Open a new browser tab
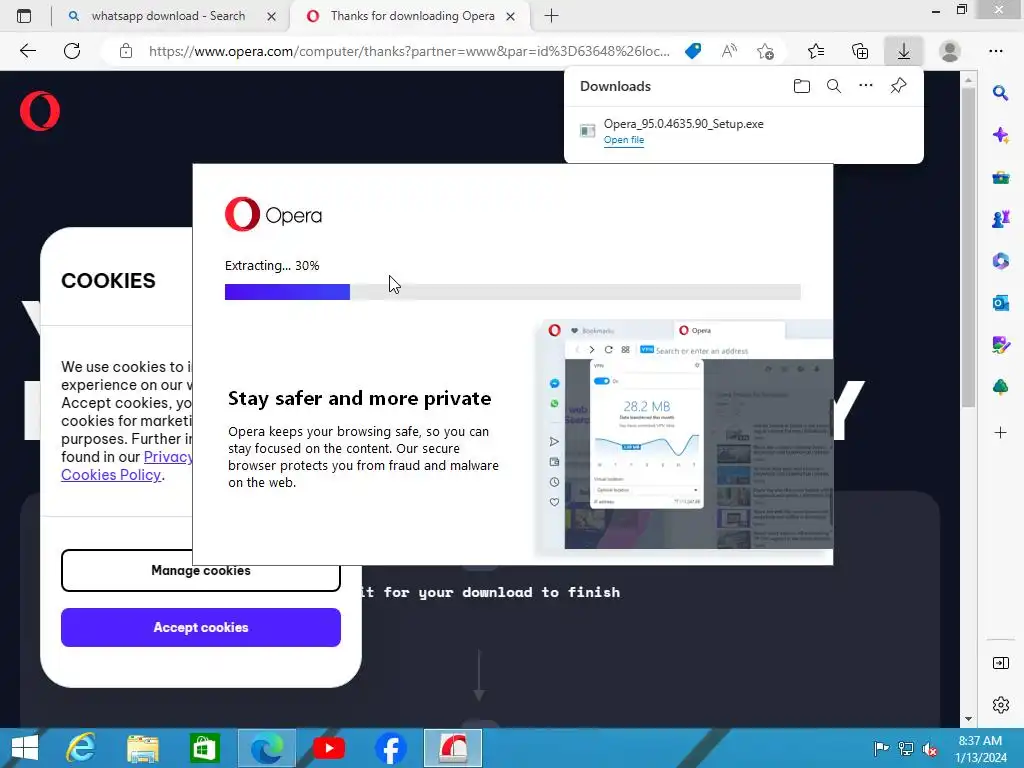Viewport: 1024px width, 768px height. pos(551,16)
